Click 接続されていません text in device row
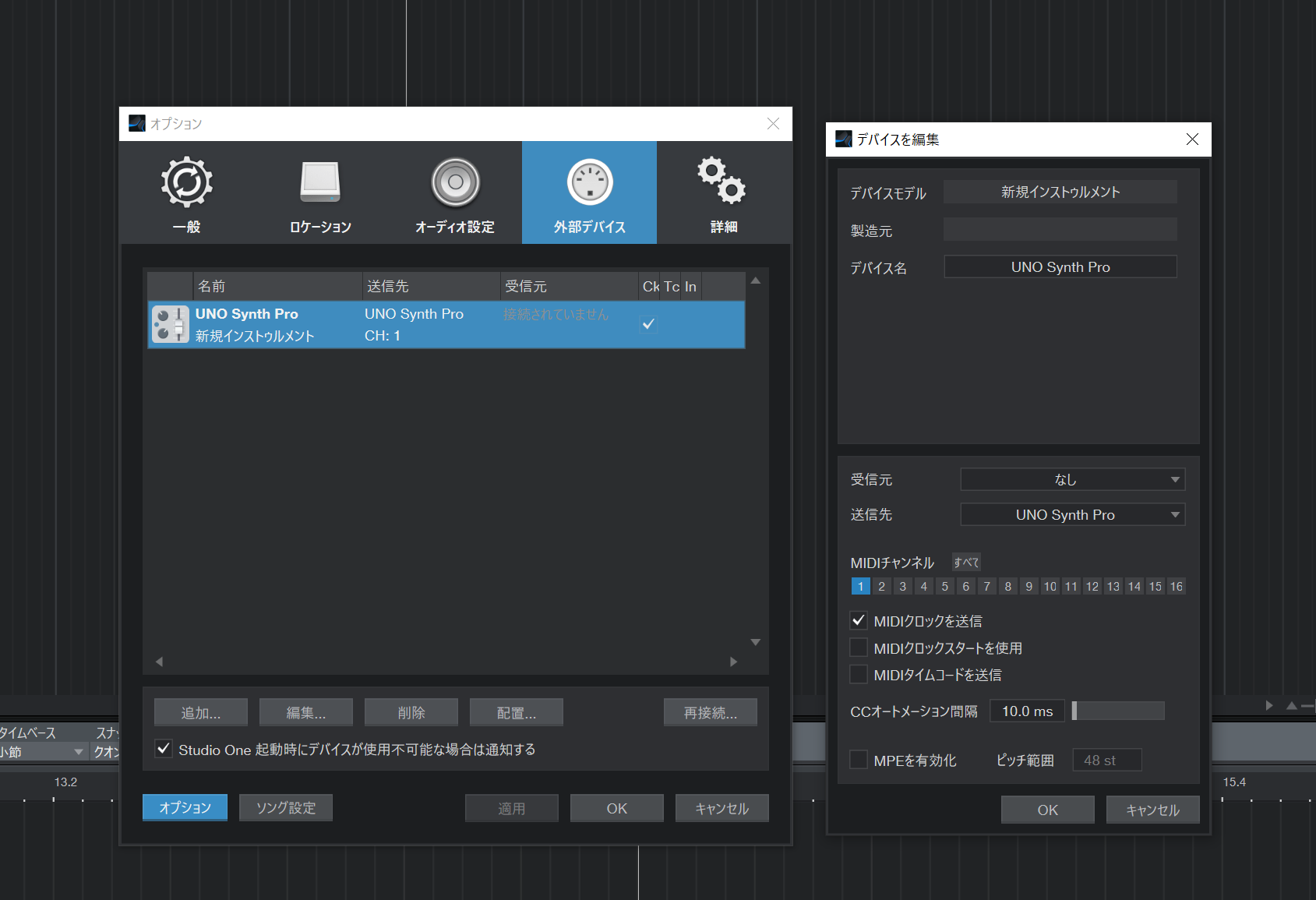This screenshot has width=1316, height=900. pos(556,314)
